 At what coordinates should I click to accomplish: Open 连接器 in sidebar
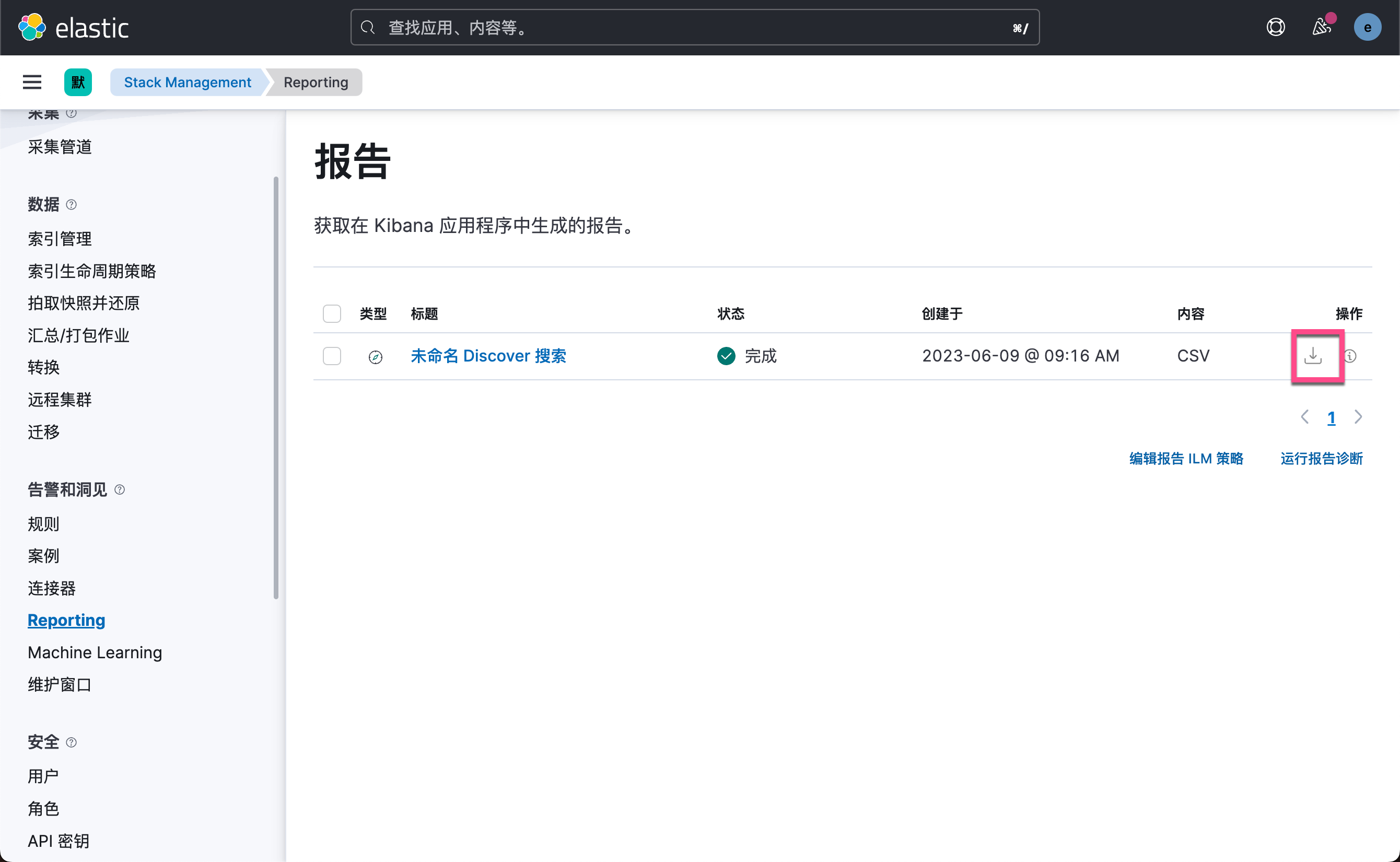pos(52,588)
